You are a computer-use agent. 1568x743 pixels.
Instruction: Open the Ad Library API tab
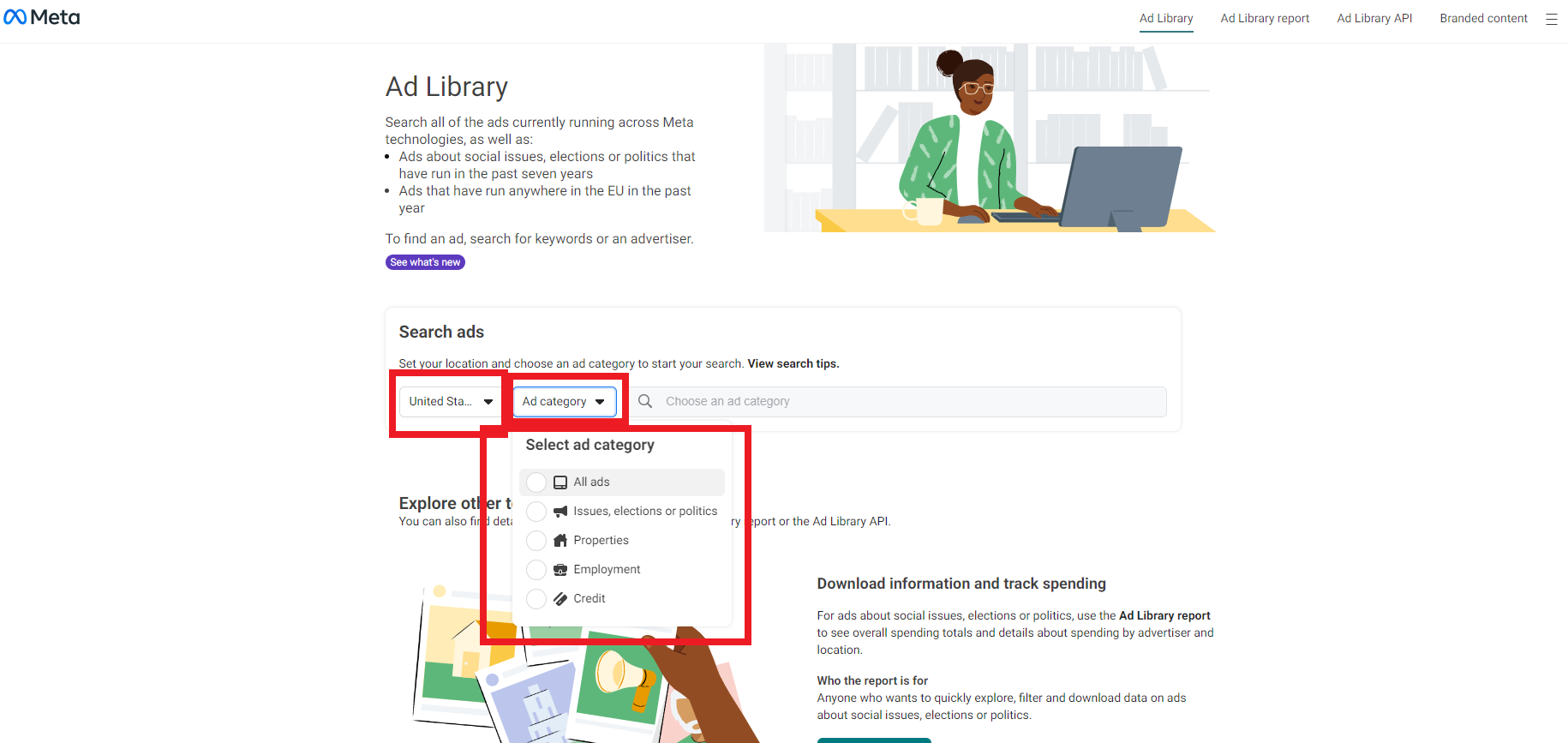point(1374,18)
